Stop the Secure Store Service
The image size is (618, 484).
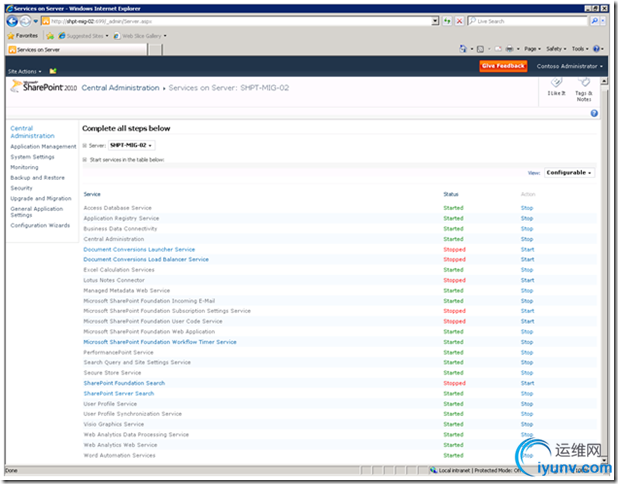[527, 373]
